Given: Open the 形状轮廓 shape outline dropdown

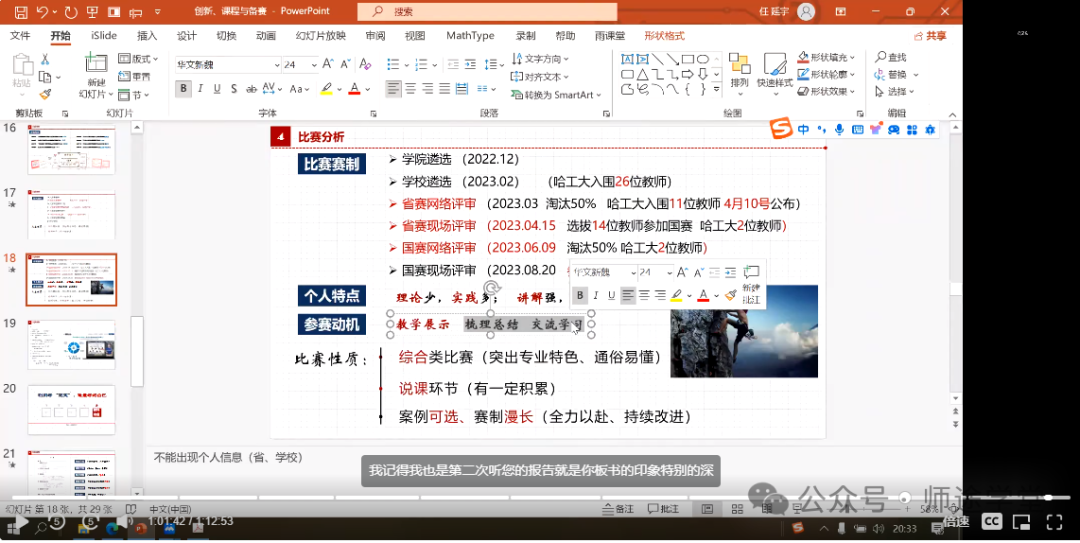Looking at the screenshot, I should (826, 74).
